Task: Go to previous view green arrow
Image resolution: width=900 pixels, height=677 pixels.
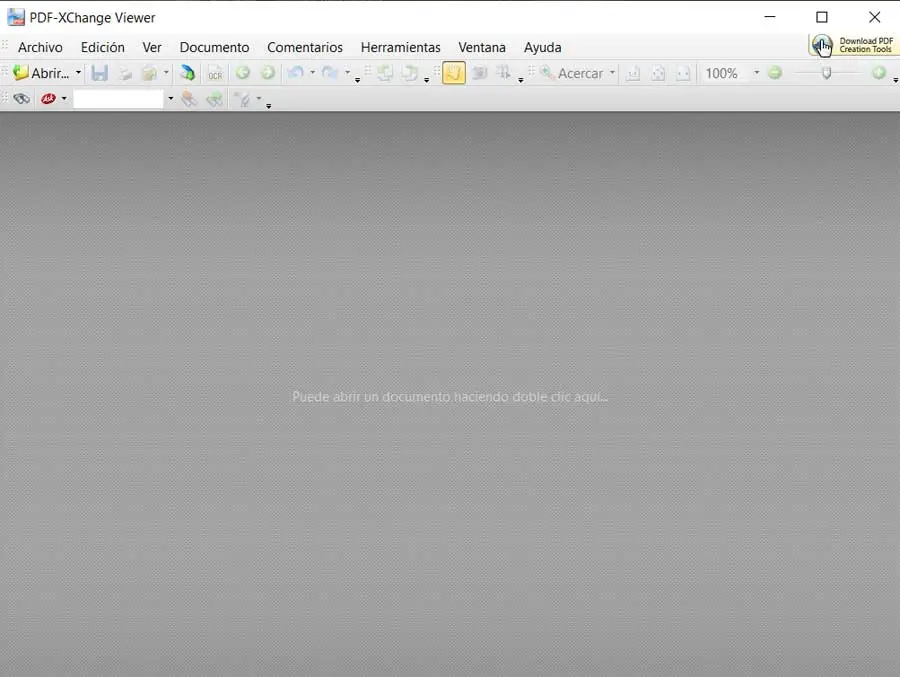Action: 243,72
